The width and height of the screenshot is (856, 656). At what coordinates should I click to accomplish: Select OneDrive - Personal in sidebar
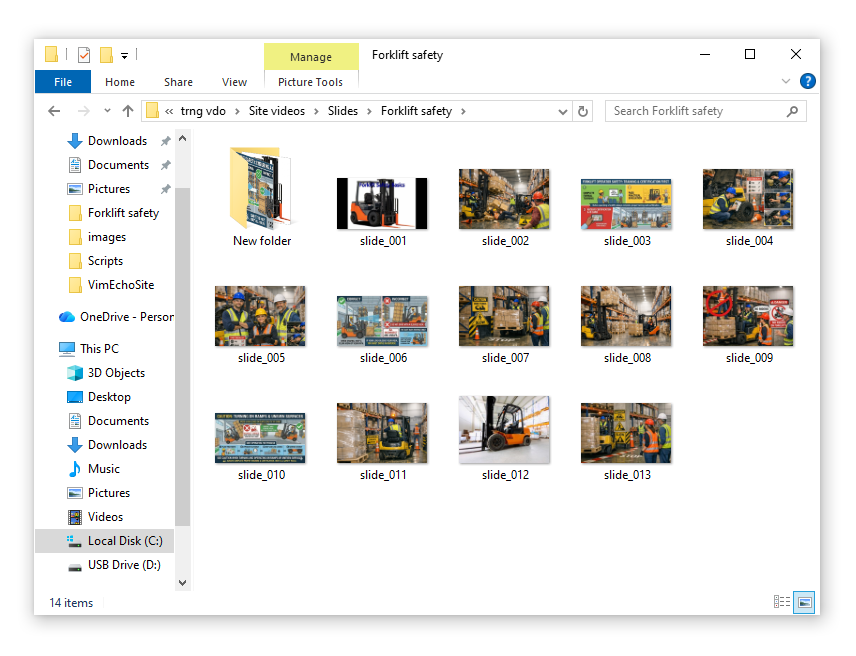pos(127,317)
